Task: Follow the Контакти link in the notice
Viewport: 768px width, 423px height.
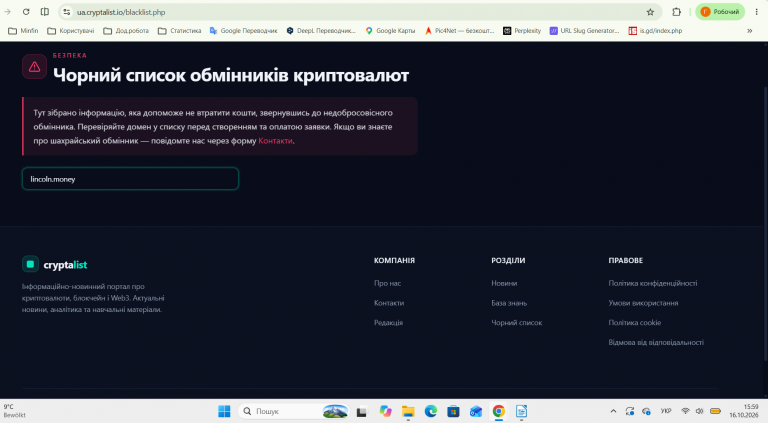Action: pos(275,141)
